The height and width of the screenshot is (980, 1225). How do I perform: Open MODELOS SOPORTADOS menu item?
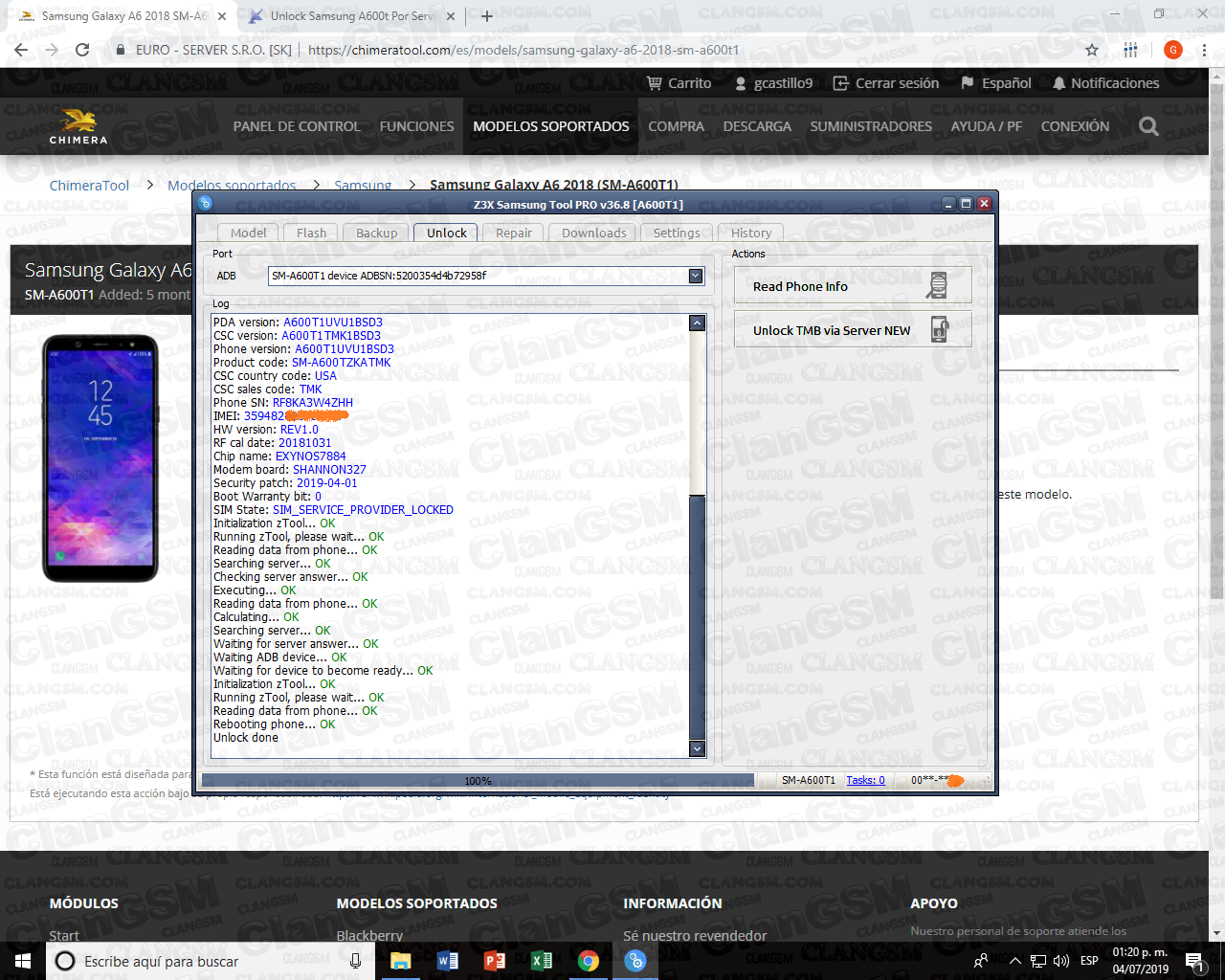(551, 126)
